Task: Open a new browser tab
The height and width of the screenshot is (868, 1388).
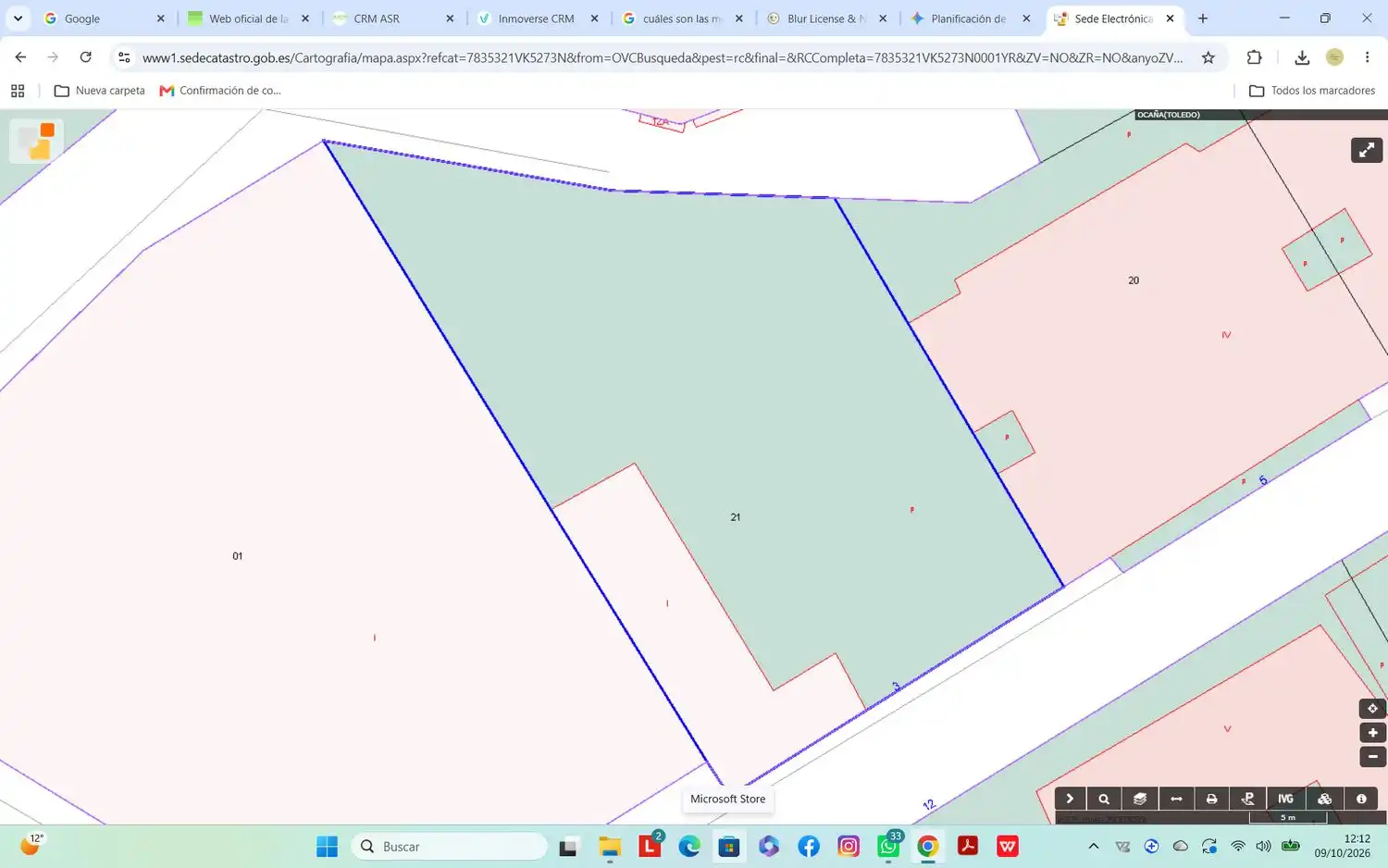Action: tap(1202, 19)
